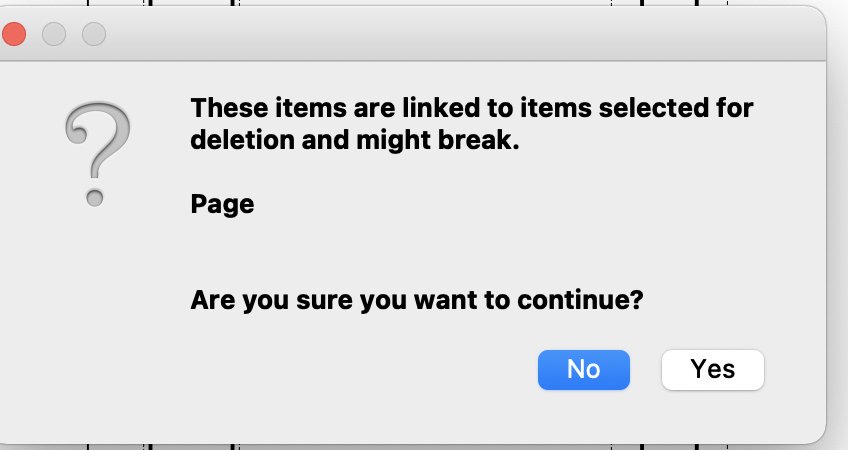Click the 'deletion and might break.' text line
848x450 pixels.
click(x=355, y=141)
